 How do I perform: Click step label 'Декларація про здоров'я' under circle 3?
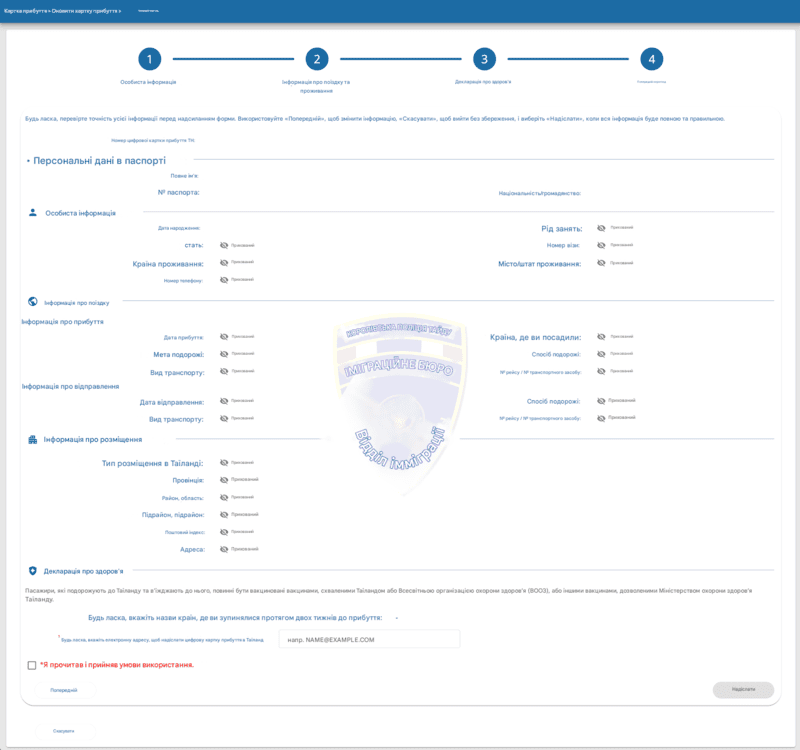483,82
